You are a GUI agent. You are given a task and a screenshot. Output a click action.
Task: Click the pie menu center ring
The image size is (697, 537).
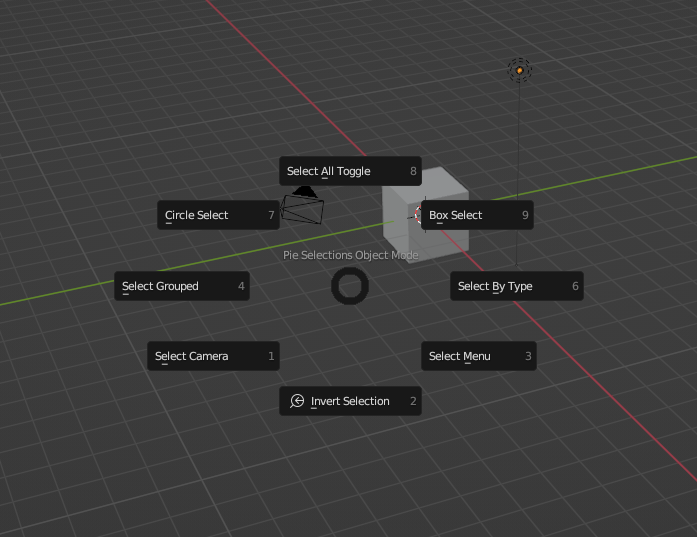pyautogui.click(x=350, y=286)
